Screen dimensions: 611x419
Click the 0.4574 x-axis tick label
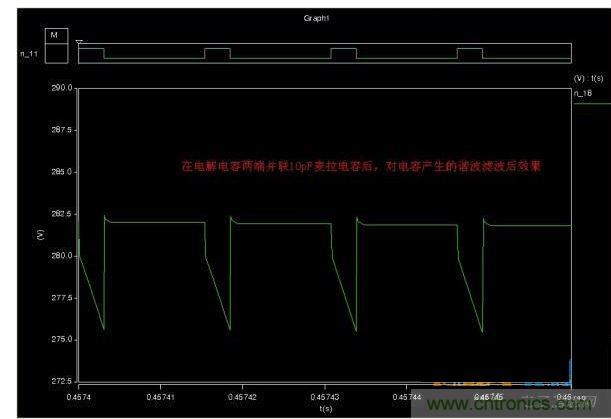click(x=77, y=396)
